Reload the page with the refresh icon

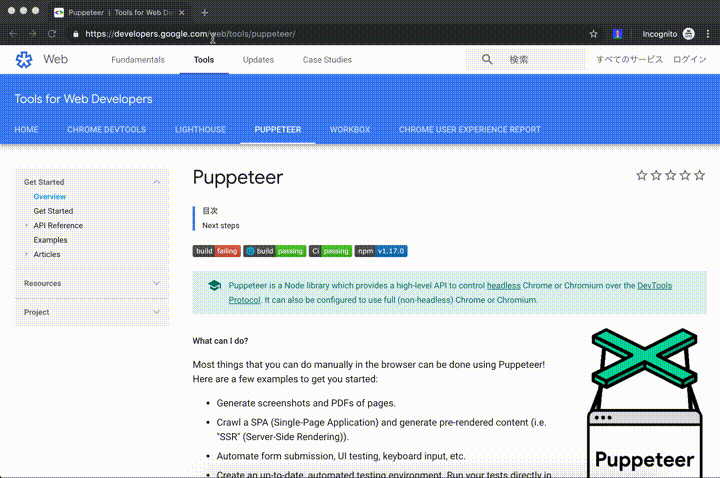52,34
